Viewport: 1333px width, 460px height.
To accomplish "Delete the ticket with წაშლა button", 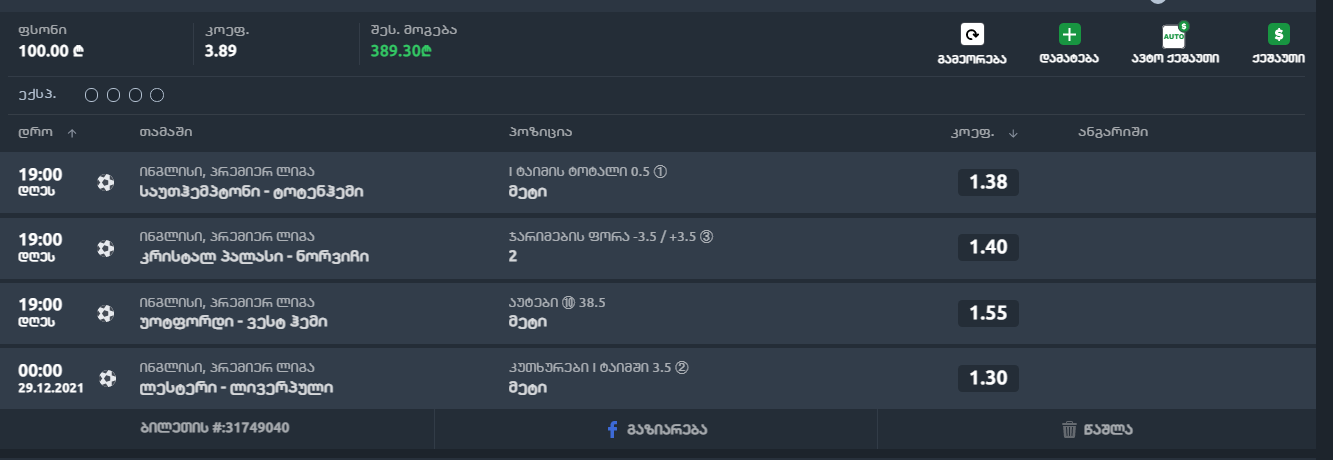I will pyautogui.click(x=1097, y=429).
